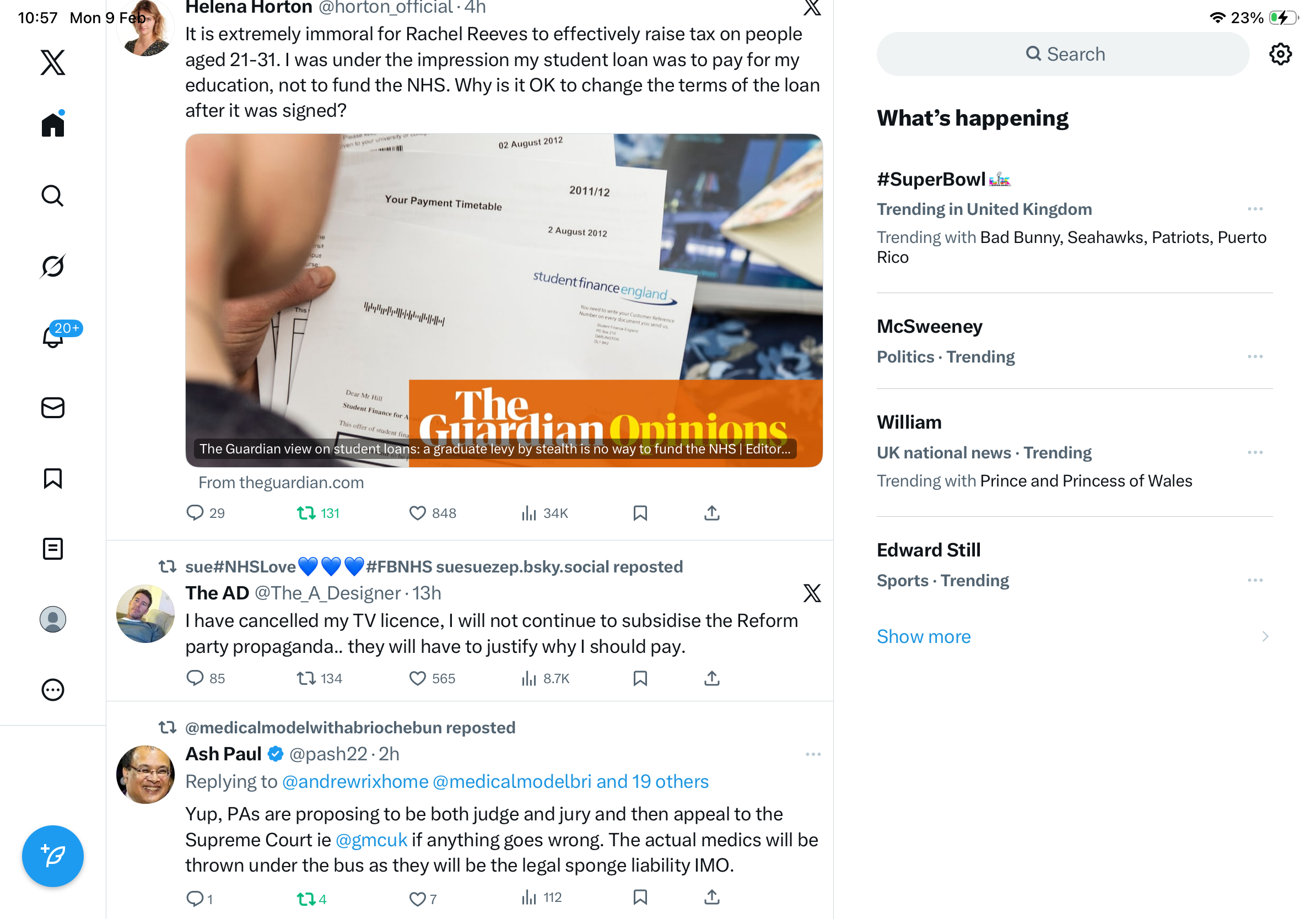Image resolution: width=1316 pixels, height=919 pixels.
Task: Click the Search input field
Action: pyautogui.click(x=1062, y=54)
